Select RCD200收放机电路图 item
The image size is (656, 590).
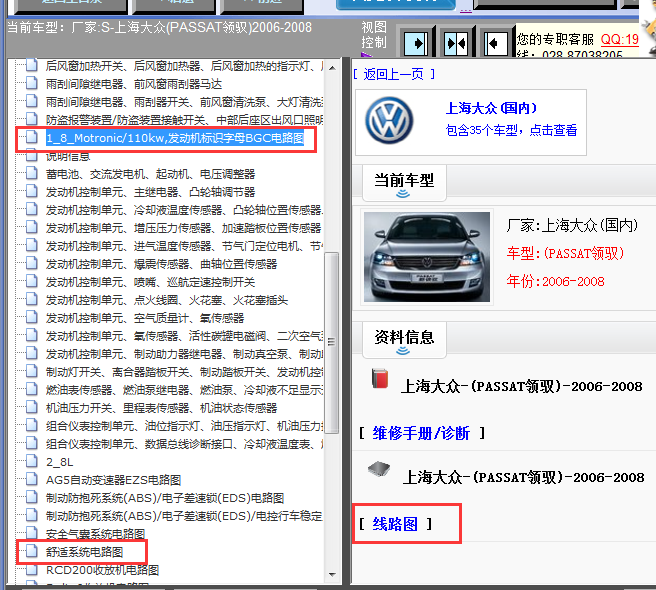(x=102, y=569)
